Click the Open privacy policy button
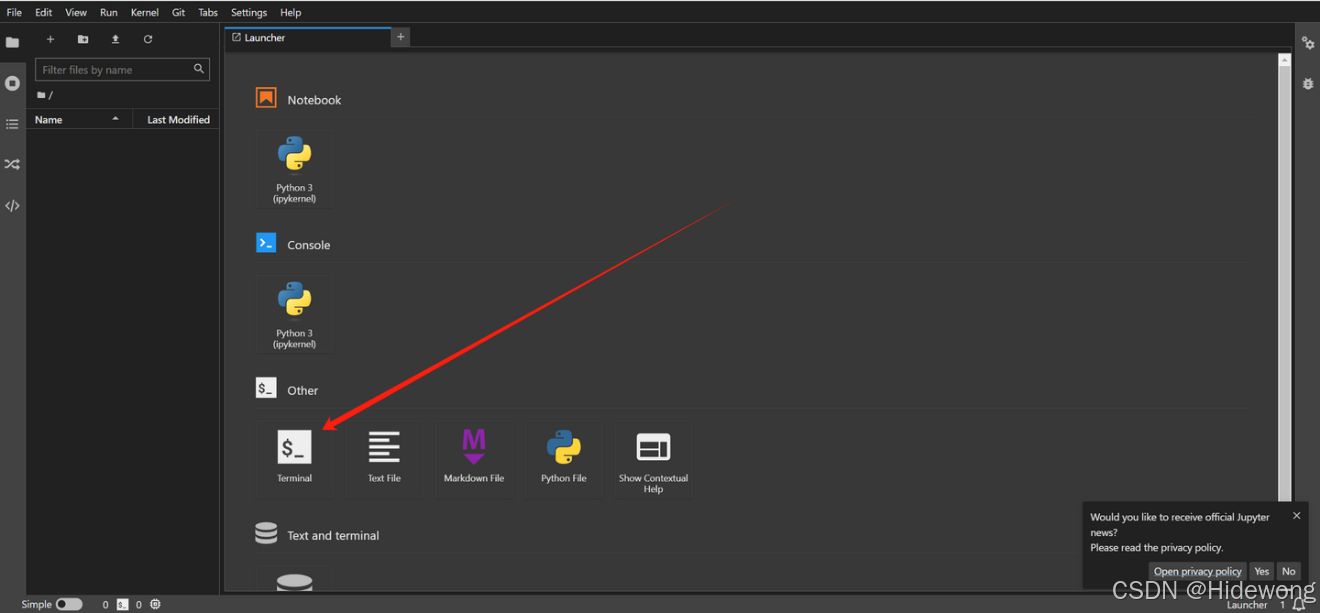Screen dimensions: 1320x613 click(1197, 572)
